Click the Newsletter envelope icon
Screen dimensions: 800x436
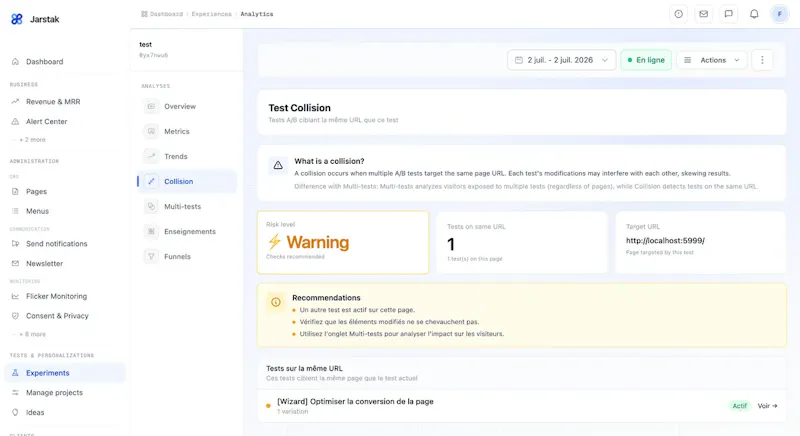coord(15,264)
